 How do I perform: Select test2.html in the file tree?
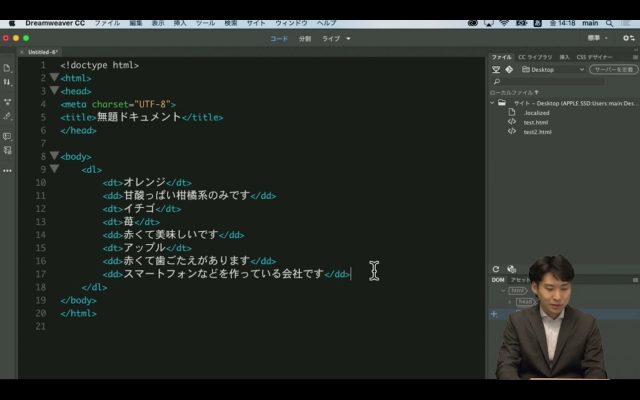pos(537,132)
